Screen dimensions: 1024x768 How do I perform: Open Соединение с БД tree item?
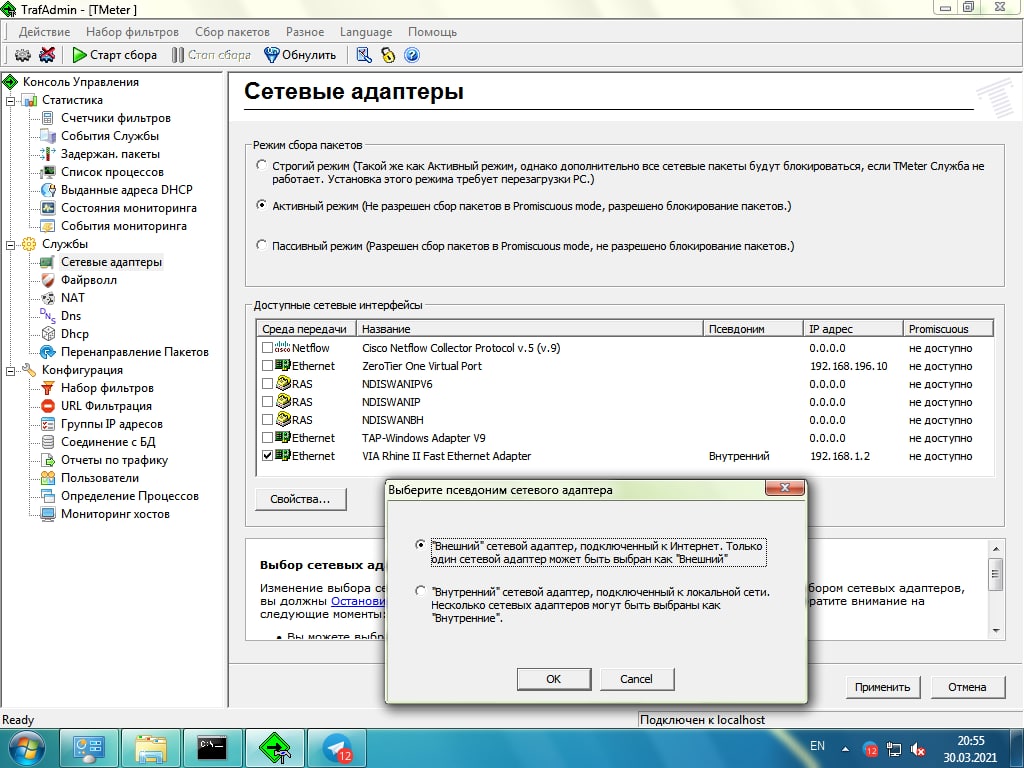[108, 442]
